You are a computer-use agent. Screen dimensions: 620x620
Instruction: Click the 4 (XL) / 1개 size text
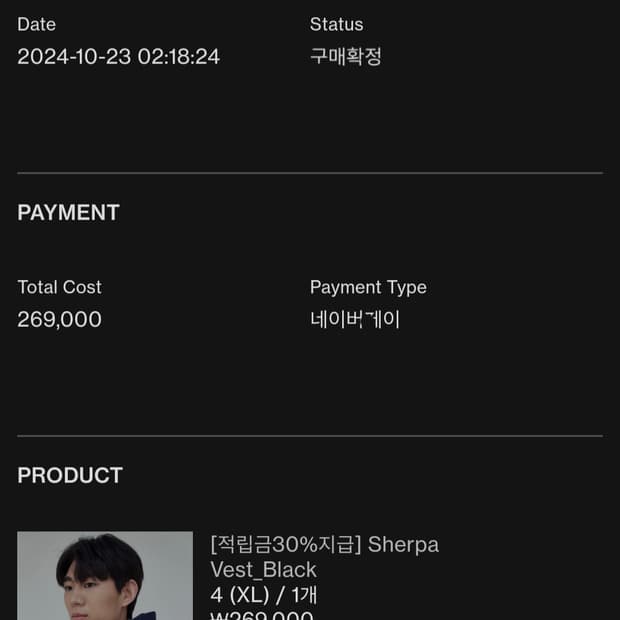coord(264,595)
